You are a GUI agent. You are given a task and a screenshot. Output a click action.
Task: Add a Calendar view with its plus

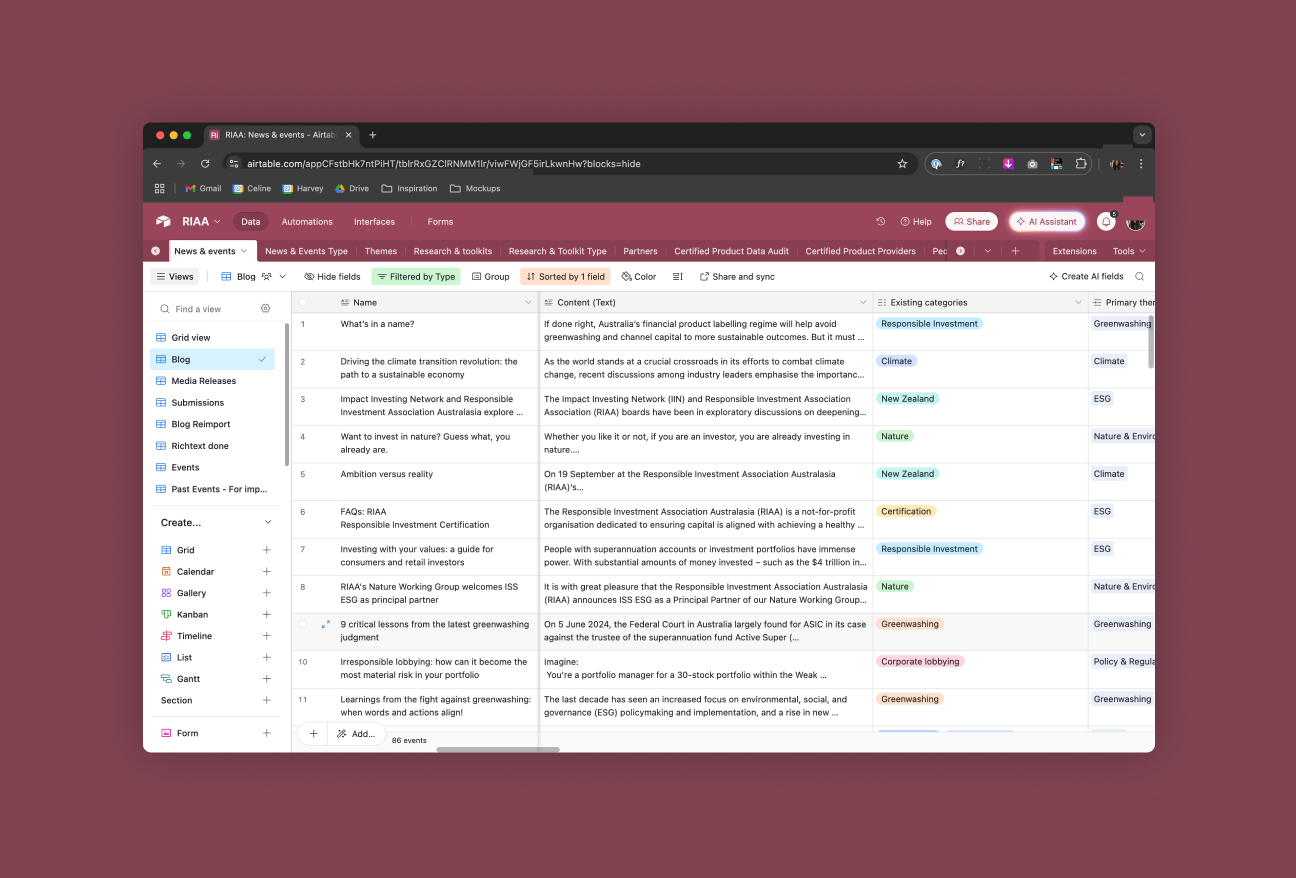click(x=266, y=572)
